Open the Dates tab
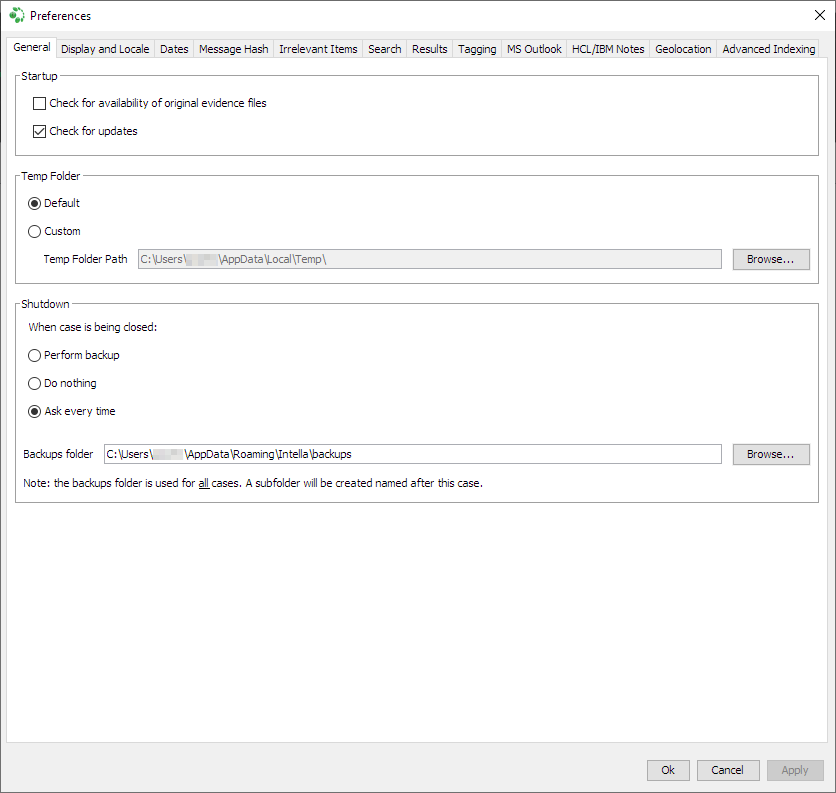836x793 pixels. (x=174, y=49)
